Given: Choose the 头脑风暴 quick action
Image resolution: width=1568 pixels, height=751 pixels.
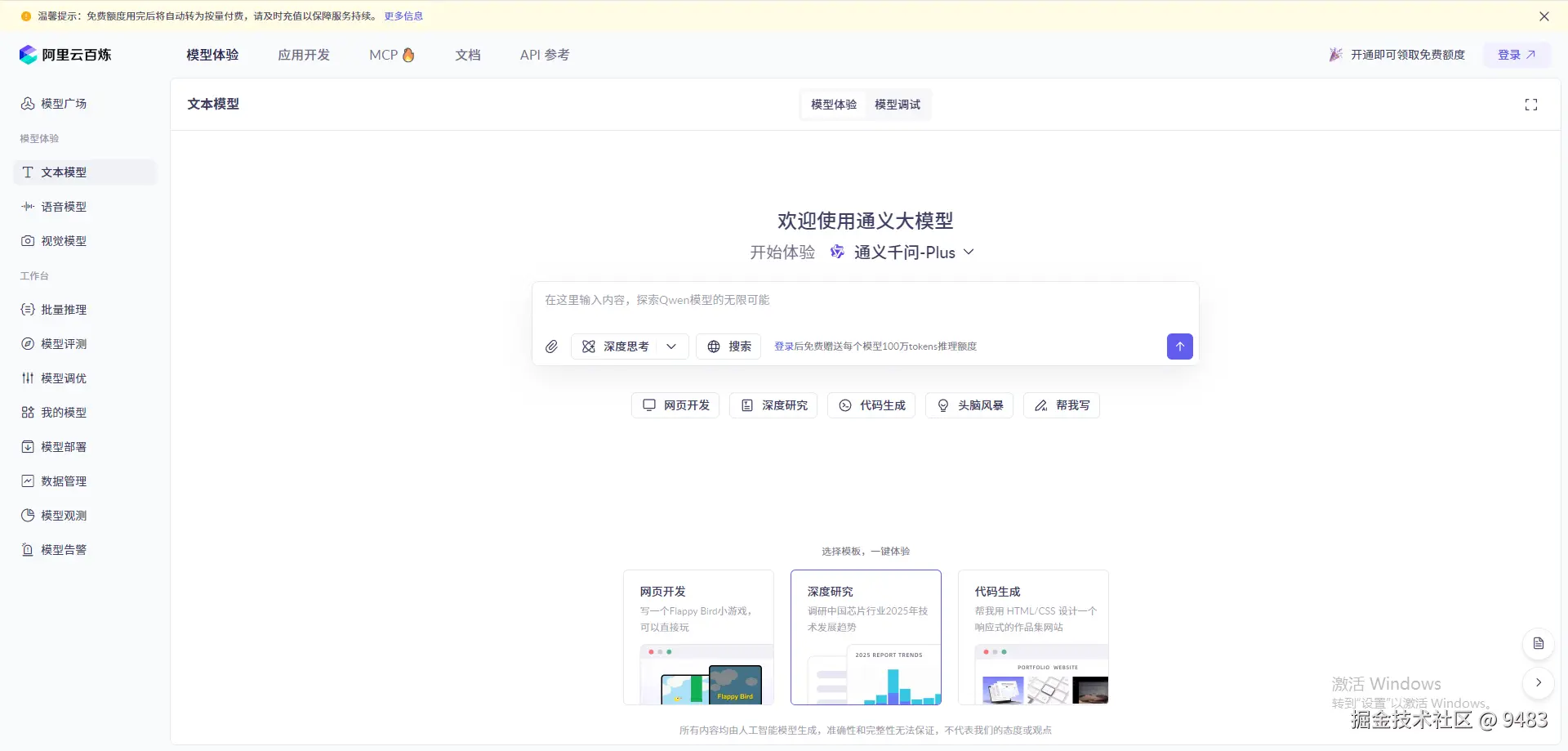Looking at the screenshot, I should 969,405.
